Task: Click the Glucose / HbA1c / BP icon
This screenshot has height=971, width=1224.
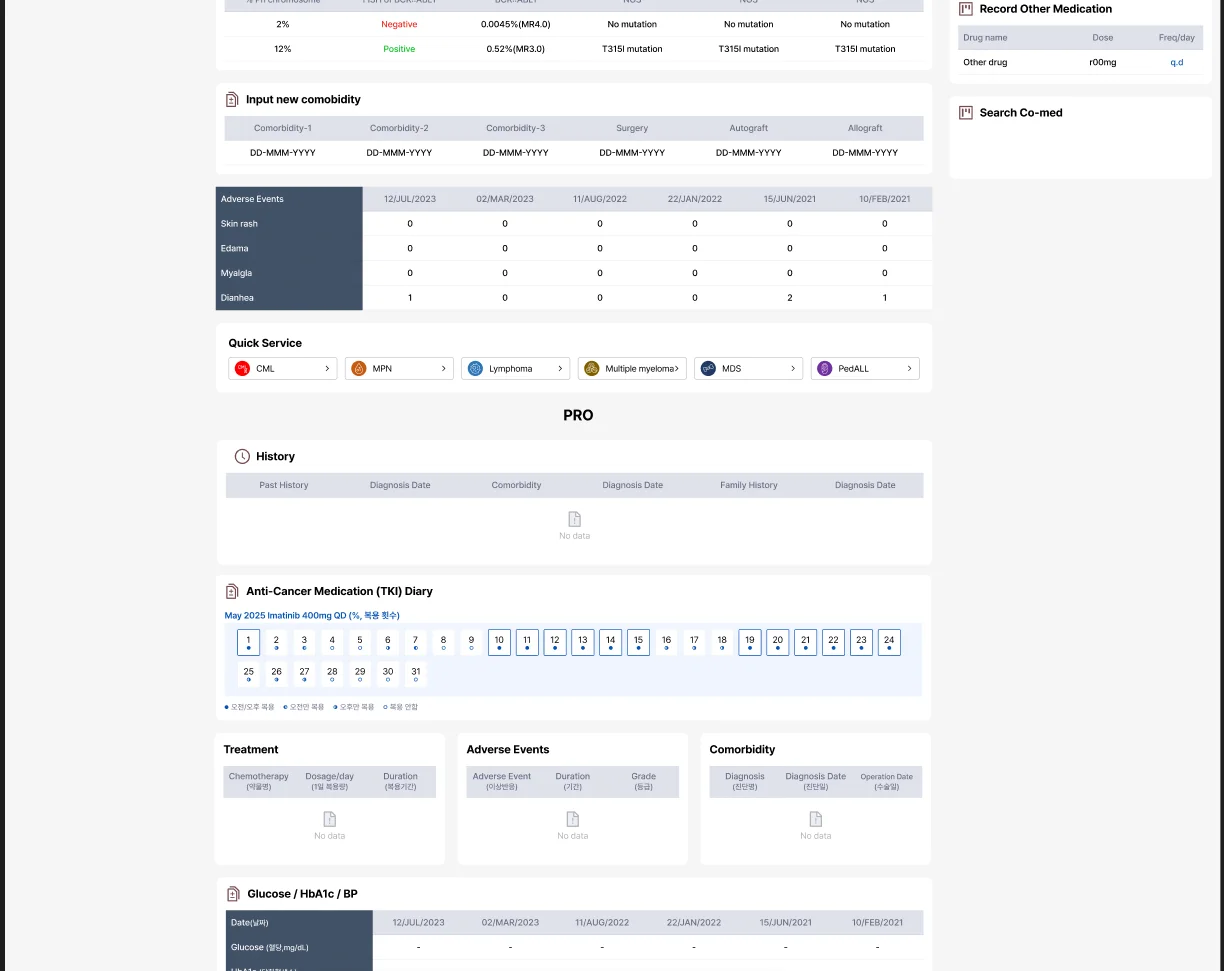Action: pos(233,894)
